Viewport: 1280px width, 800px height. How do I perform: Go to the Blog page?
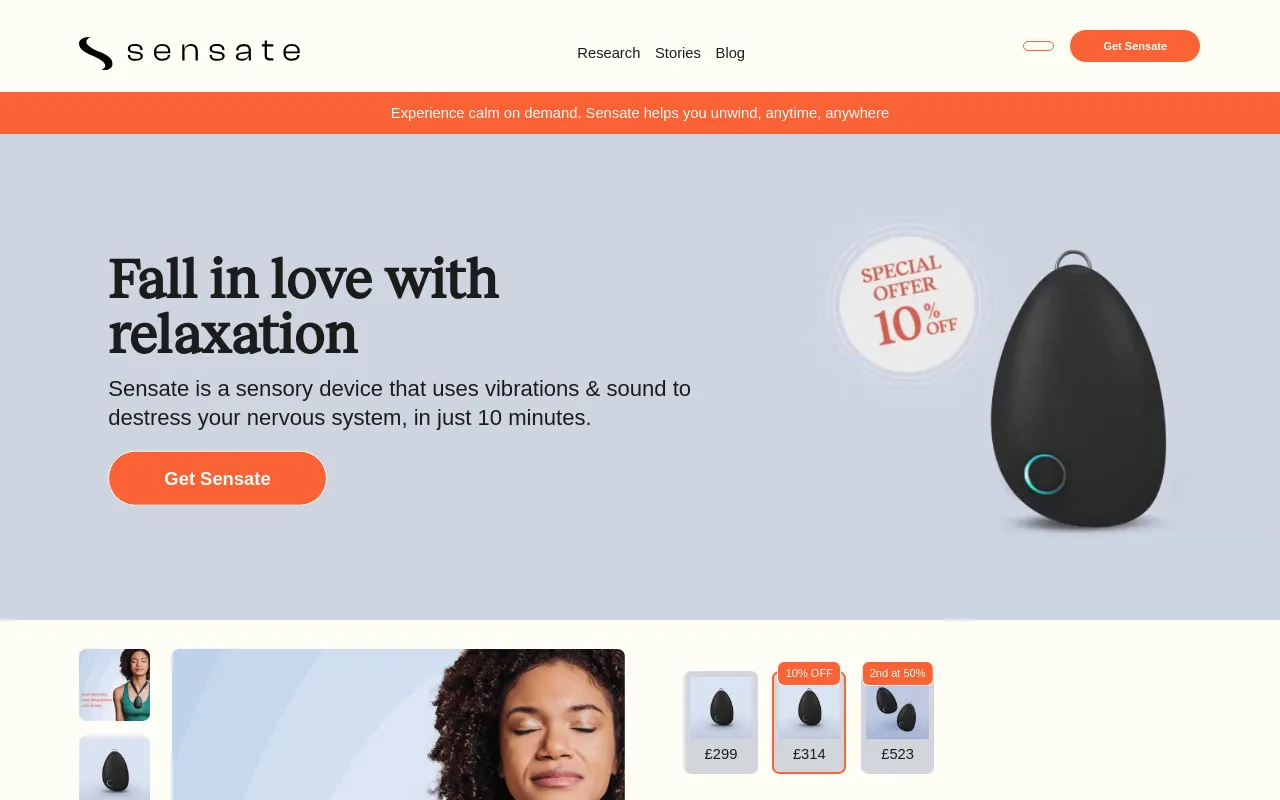730,53
